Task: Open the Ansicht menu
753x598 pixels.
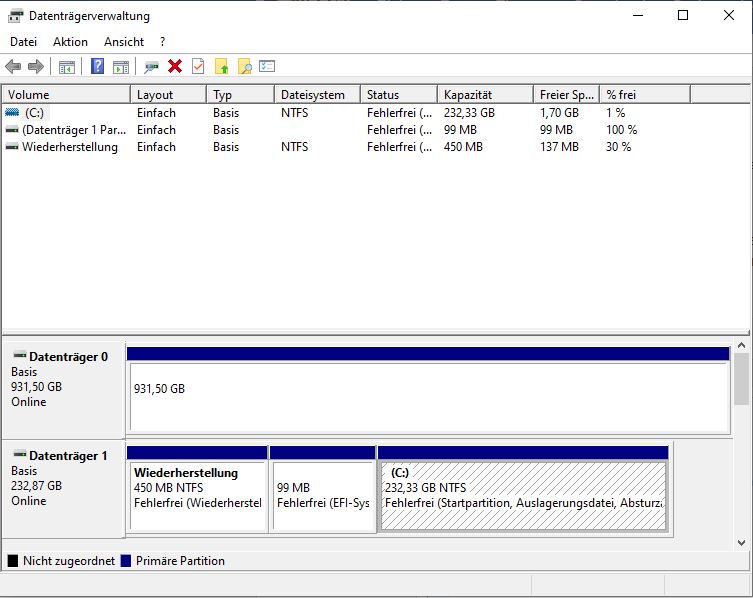Action: [x=124, y=42]
